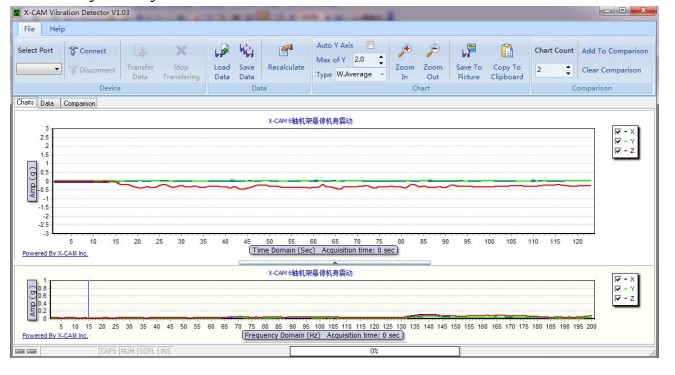This screenshot has width=675, height=375.
Task: Maximize the X-CAM Vibration Detector window
Action: (x=622, y=11)
